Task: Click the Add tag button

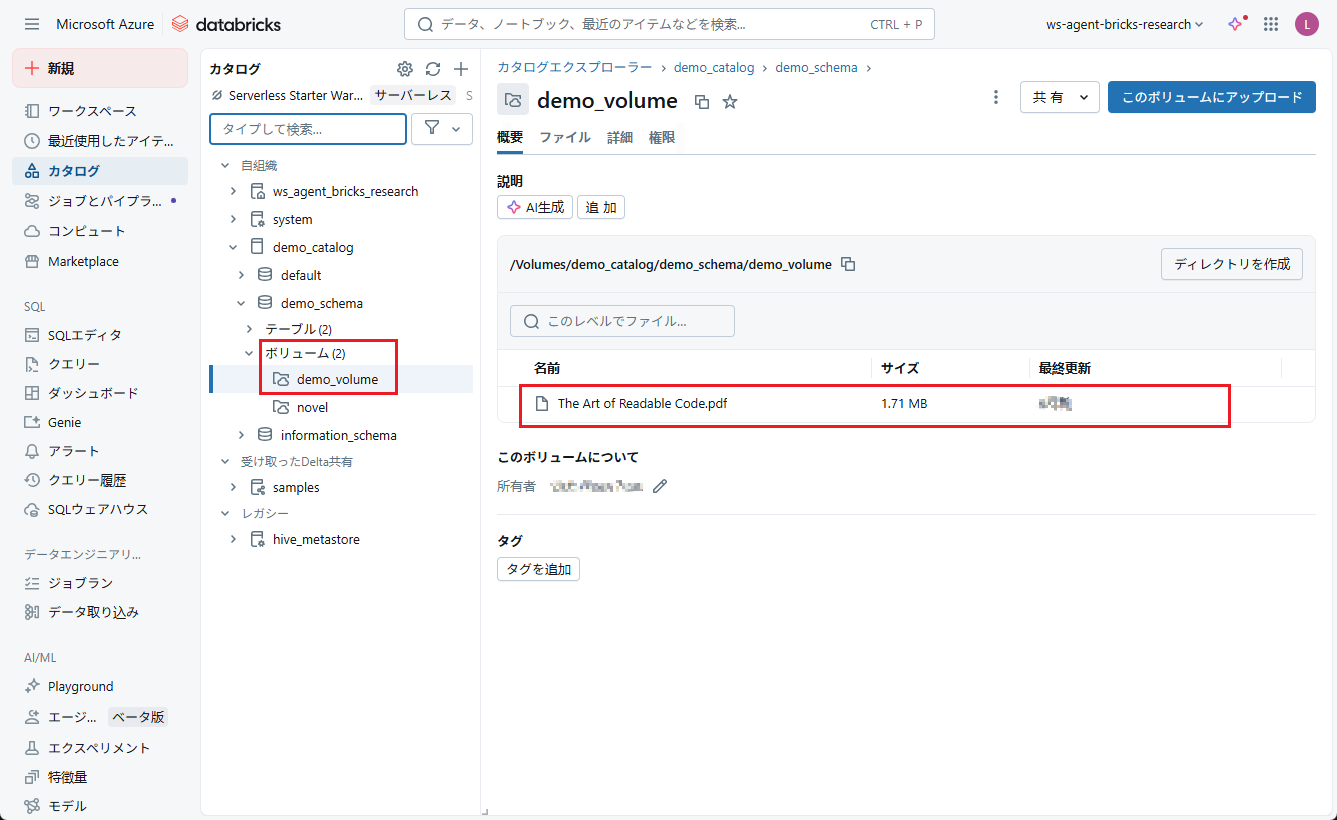Action: click(538, 569)
